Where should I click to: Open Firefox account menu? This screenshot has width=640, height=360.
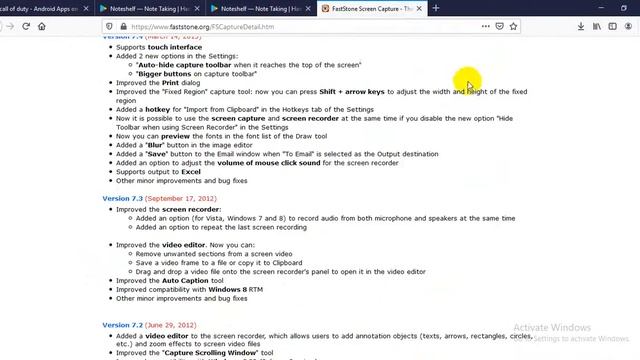(628, 27)
